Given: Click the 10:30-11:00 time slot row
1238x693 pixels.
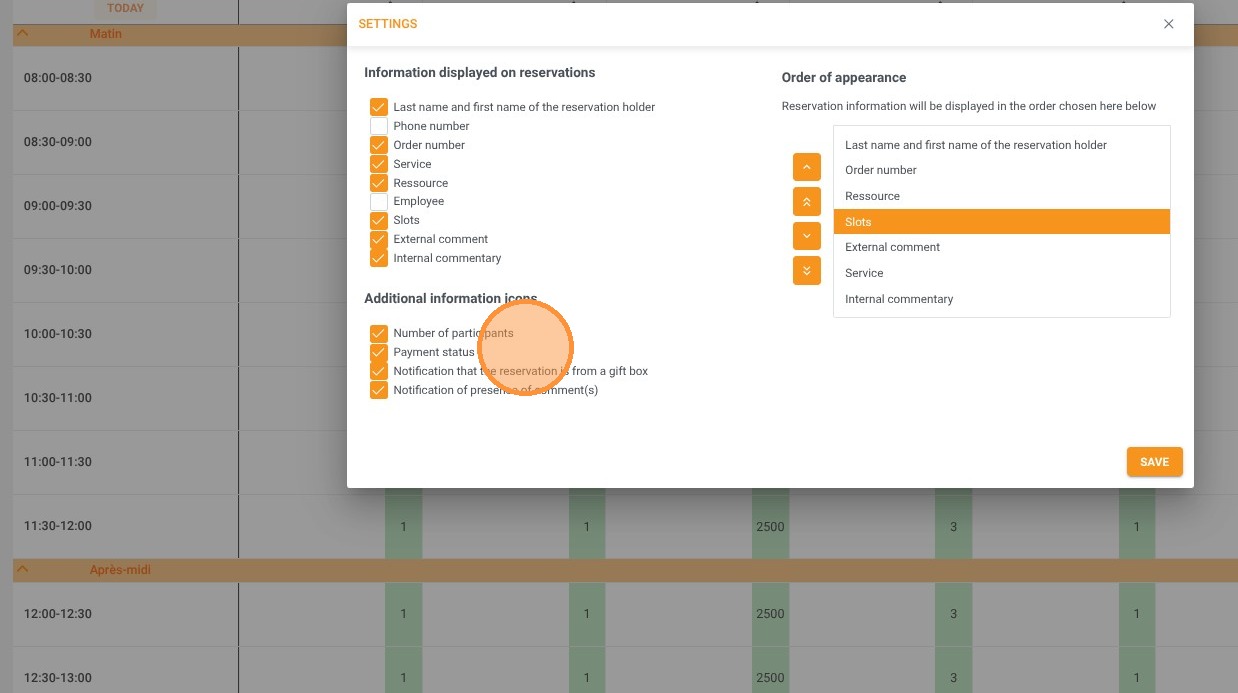Looking at the screenshot, I should click(125, 398).
